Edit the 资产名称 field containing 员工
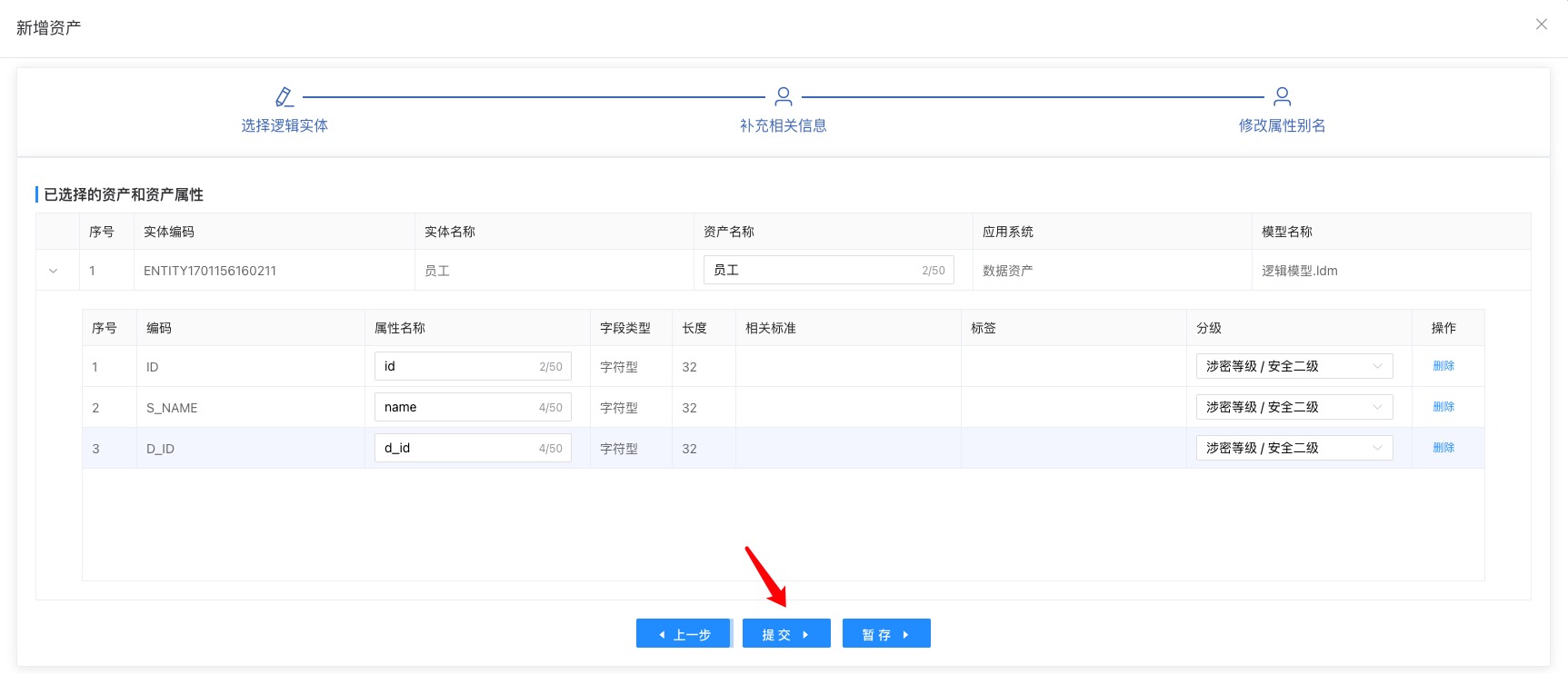1568x674 pixels. [829, 270]
